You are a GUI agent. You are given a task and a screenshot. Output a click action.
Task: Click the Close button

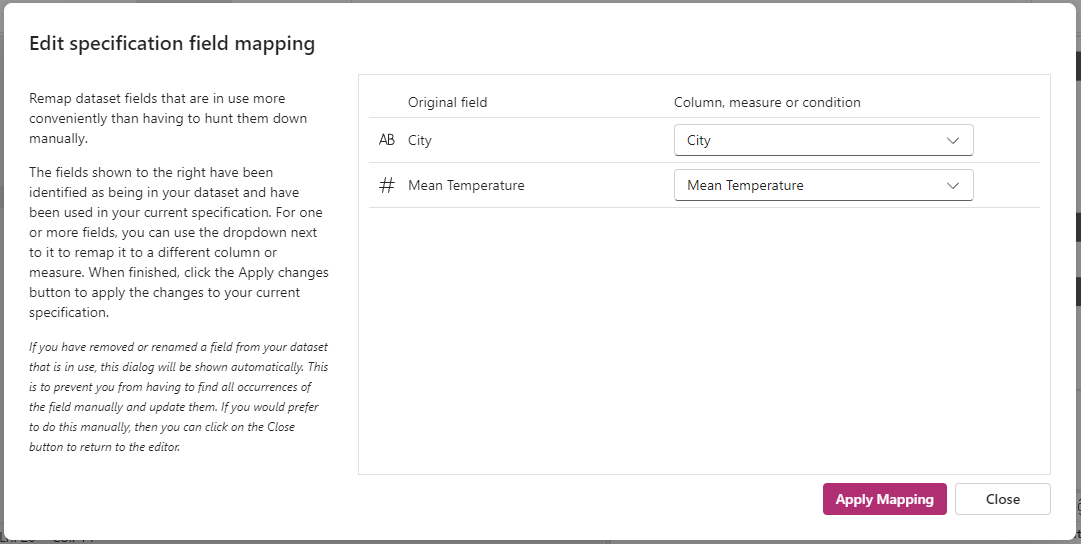[x=1002, y=499]
